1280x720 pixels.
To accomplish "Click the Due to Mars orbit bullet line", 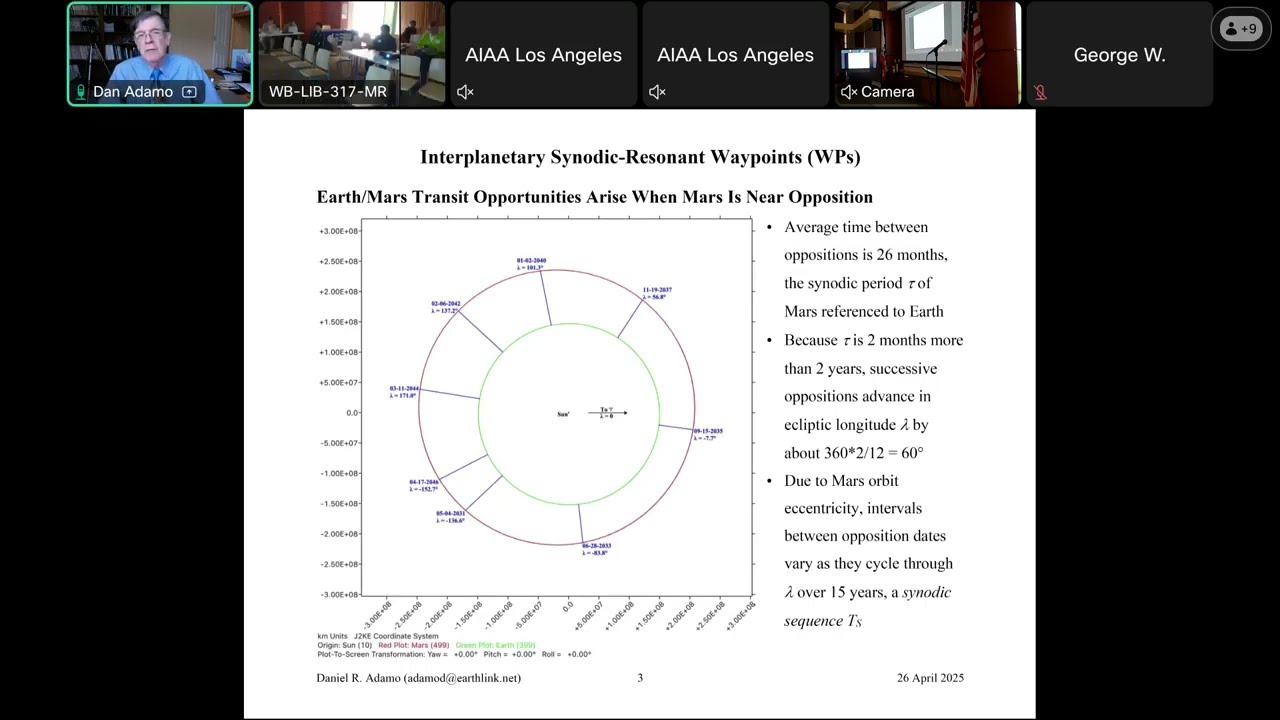I will tap(841, 481).
